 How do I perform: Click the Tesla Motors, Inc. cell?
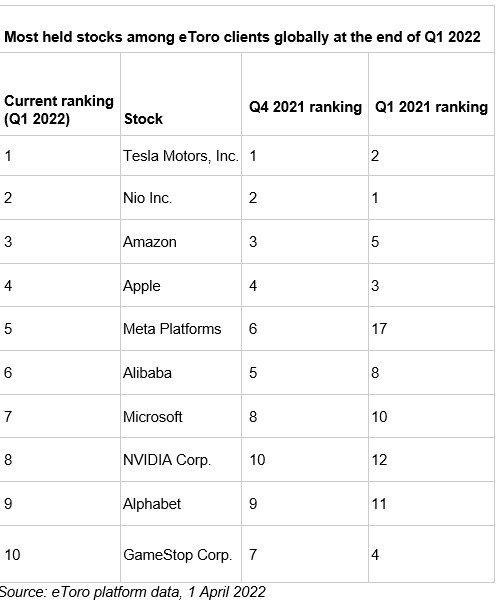click(181, 156)
